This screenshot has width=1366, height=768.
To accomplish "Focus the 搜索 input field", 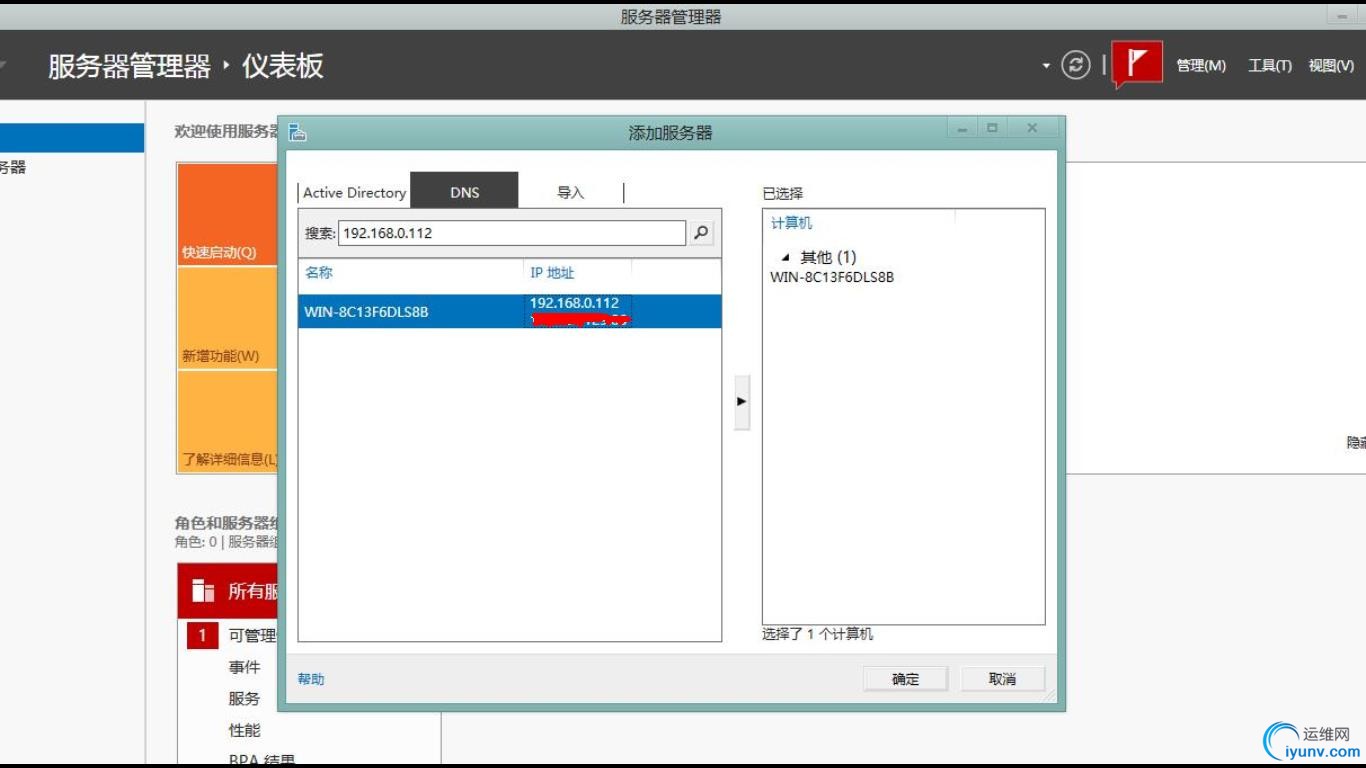I will [512, 233].
